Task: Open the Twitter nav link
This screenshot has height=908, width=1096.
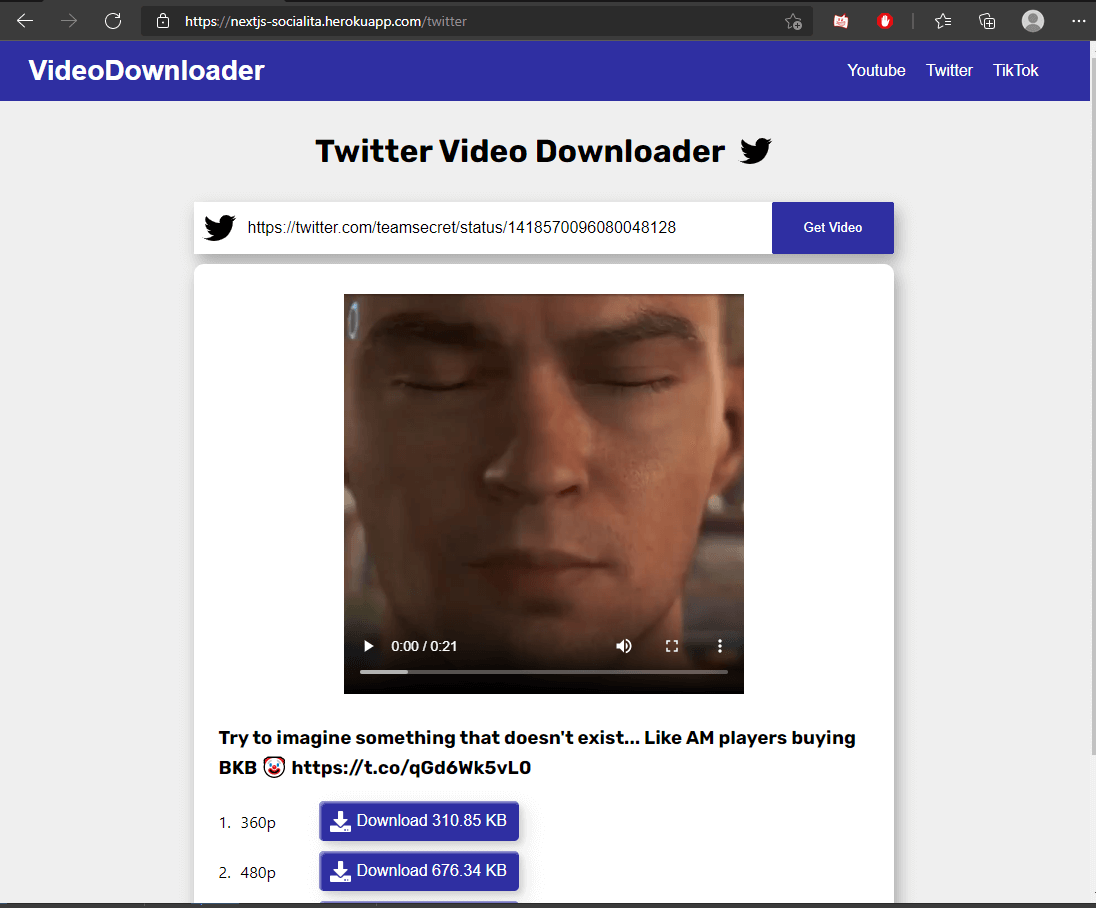Action: point(949,71)
